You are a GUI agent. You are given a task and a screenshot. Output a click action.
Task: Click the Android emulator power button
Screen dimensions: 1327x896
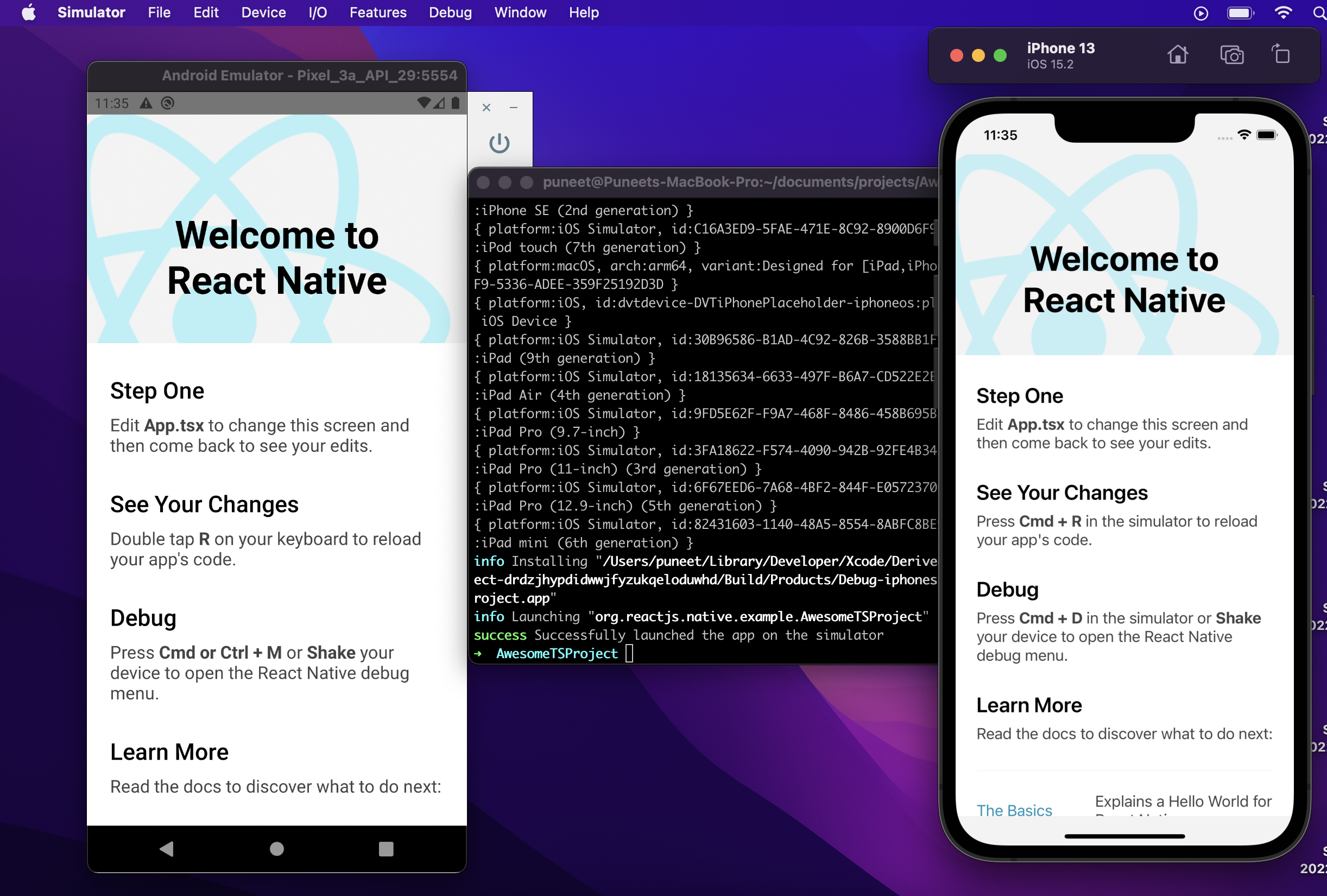(x=500, y=143)
